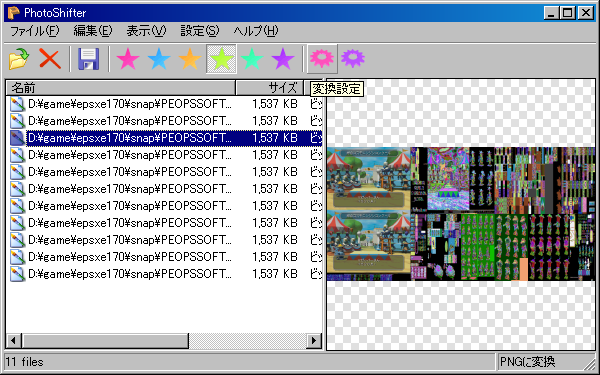This screenshot has width=600, height=375.
Task: Select the first file row in list
Action: (165, 104)
